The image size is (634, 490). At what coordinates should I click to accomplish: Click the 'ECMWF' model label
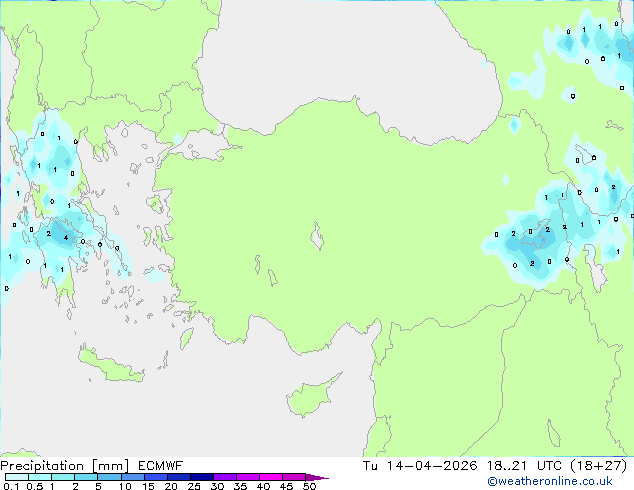click(x=161, y=466)
